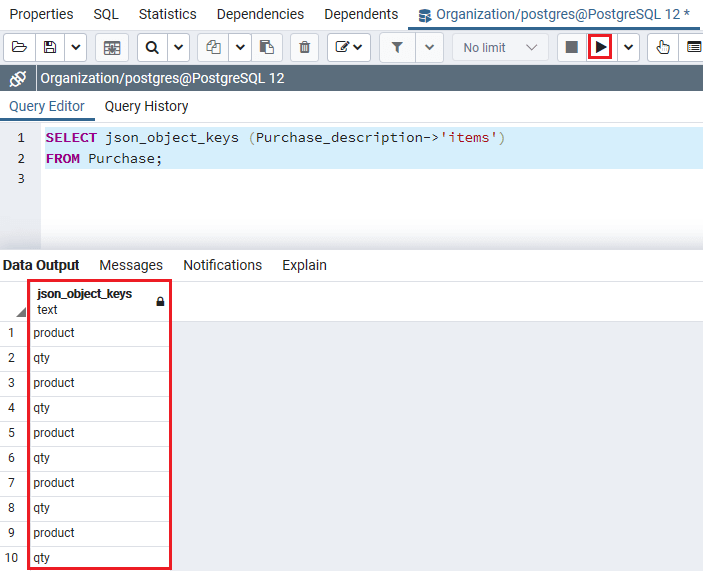Open the Find options dropdown arrow

pyautogui.click(x=178, y=47)
